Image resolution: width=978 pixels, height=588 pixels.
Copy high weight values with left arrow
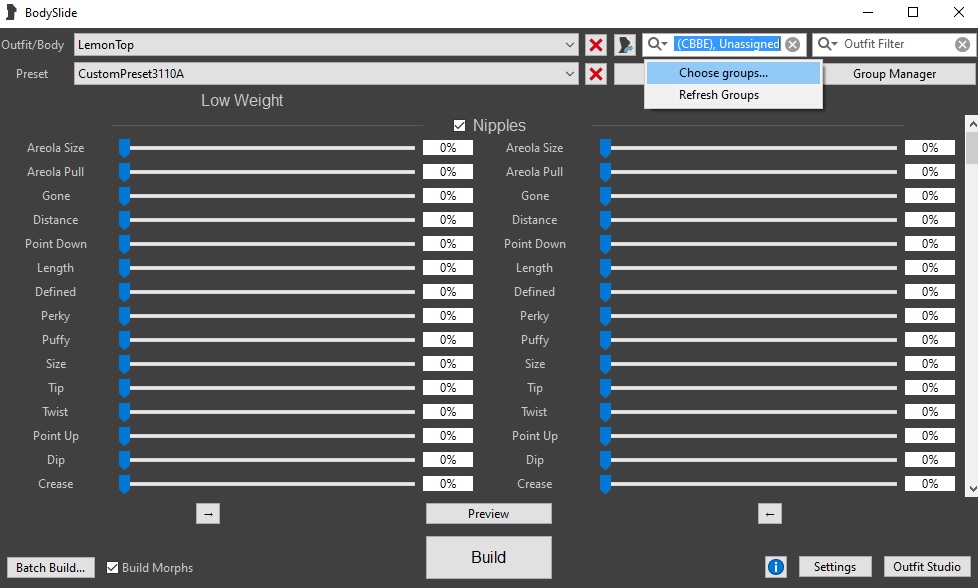[x=769, y=514]
